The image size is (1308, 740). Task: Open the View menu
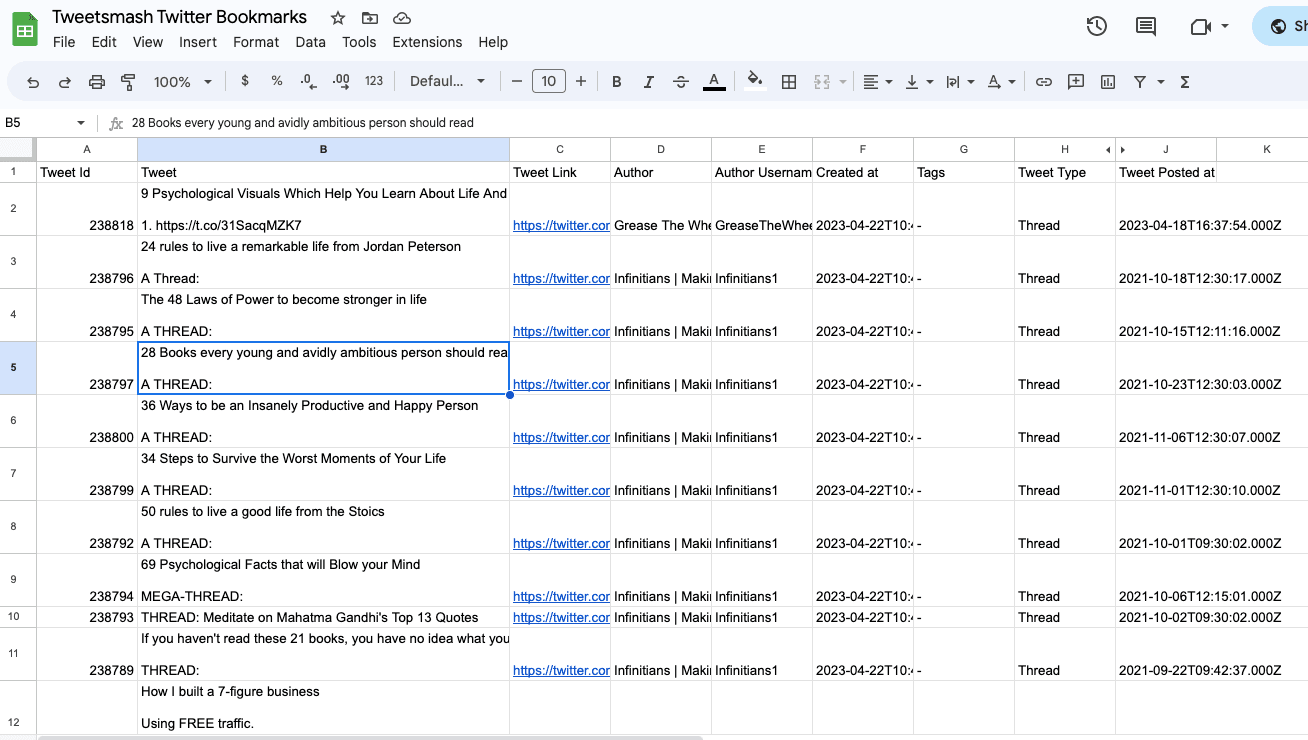148,42
